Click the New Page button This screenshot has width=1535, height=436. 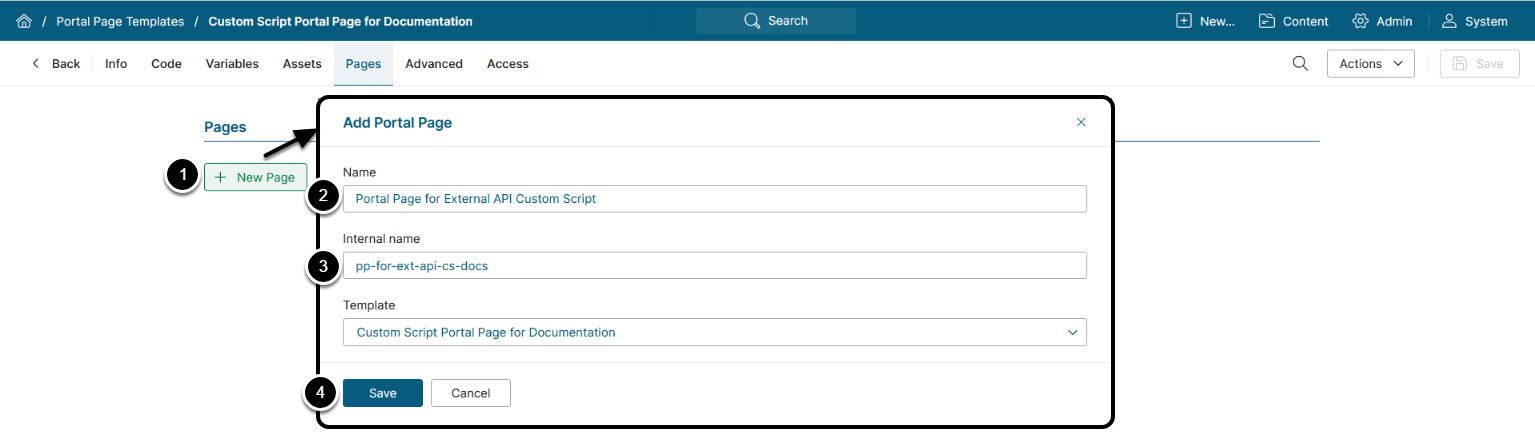[255, 177]
